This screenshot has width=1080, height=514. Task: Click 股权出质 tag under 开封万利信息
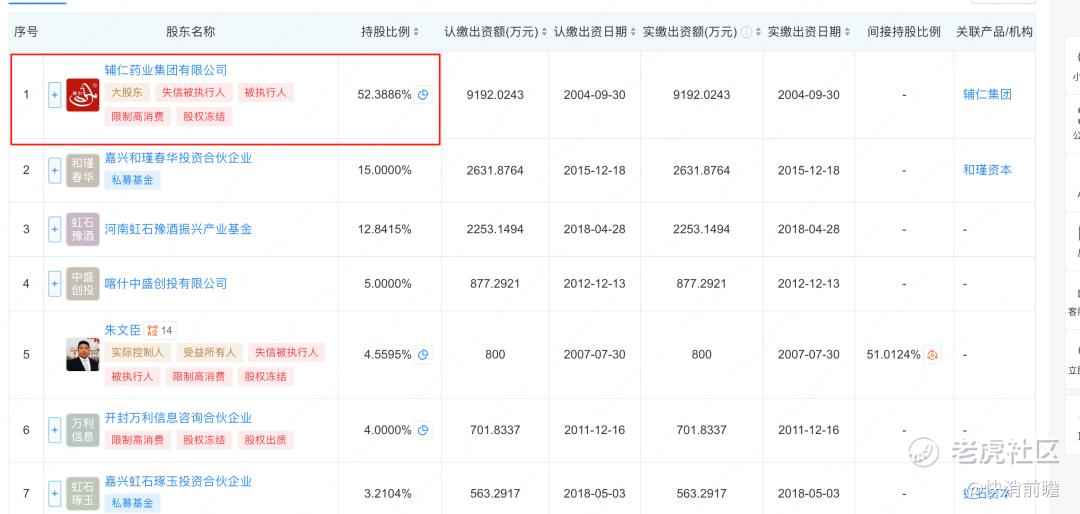[x=266, y=440]
